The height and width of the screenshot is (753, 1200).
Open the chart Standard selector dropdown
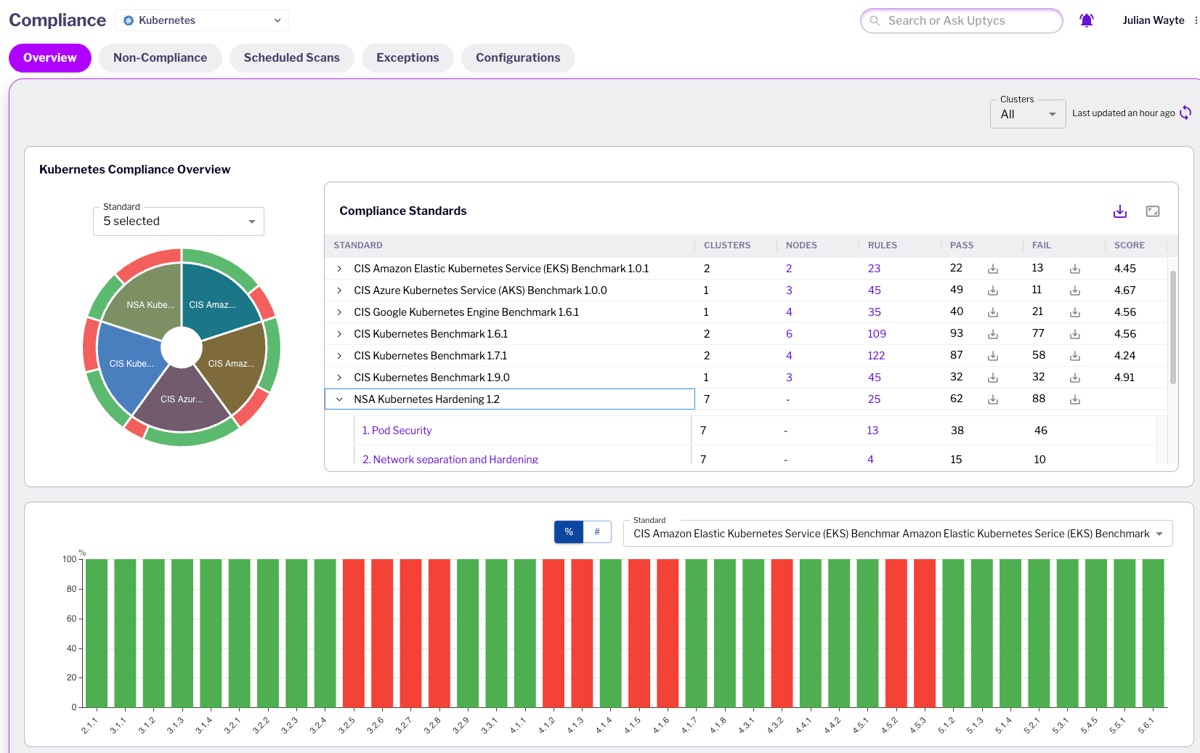[898, 533]
